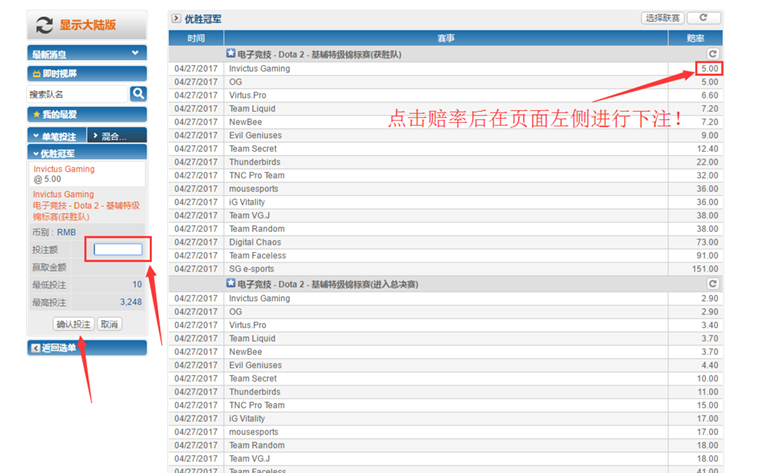
Task: Click the 投注额 stake amount input
Action: click(118, 249)
